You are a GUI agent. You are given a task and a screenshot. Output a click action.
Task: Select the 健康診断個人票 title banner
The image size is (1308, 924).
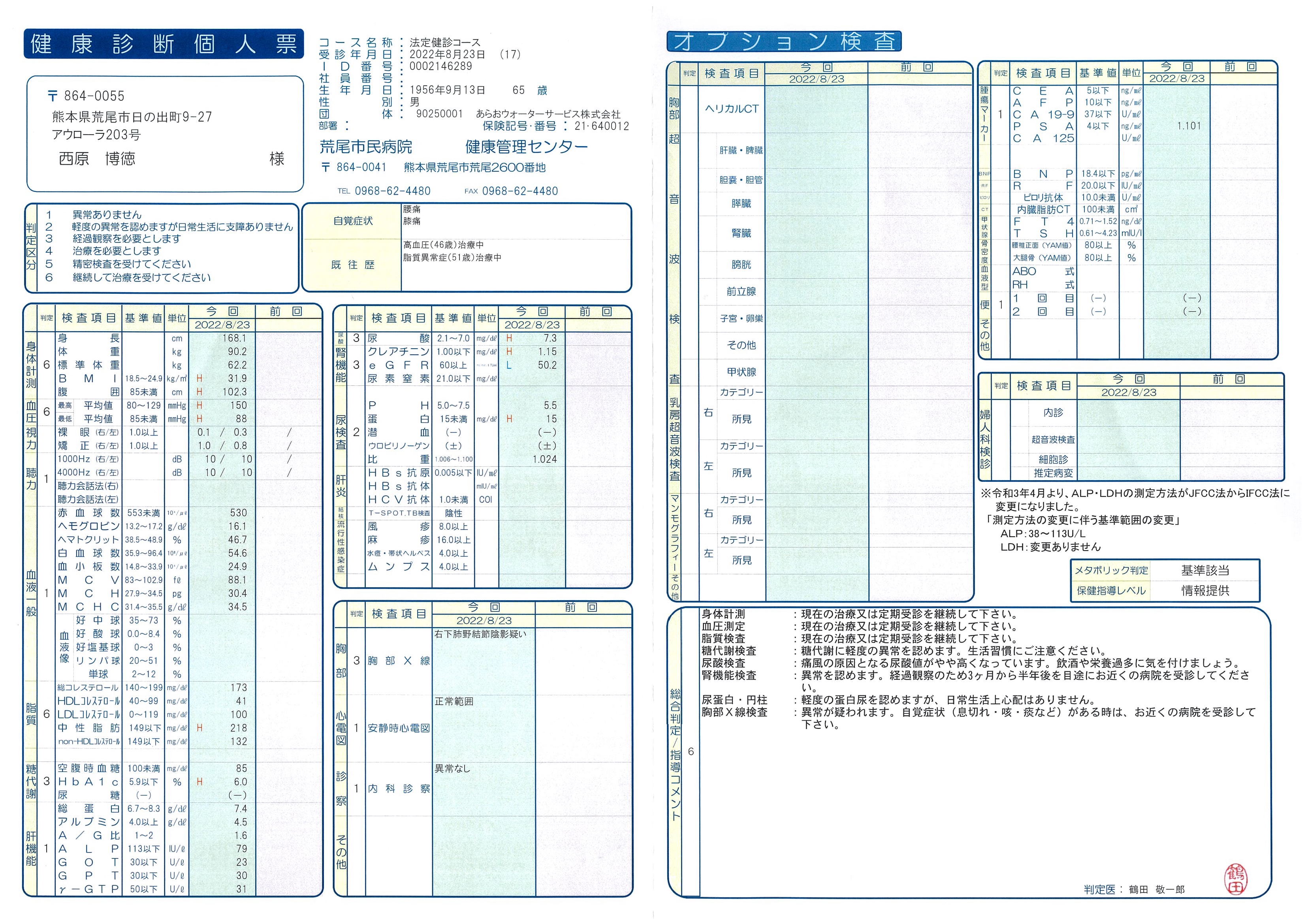click(x=164, y=44)
